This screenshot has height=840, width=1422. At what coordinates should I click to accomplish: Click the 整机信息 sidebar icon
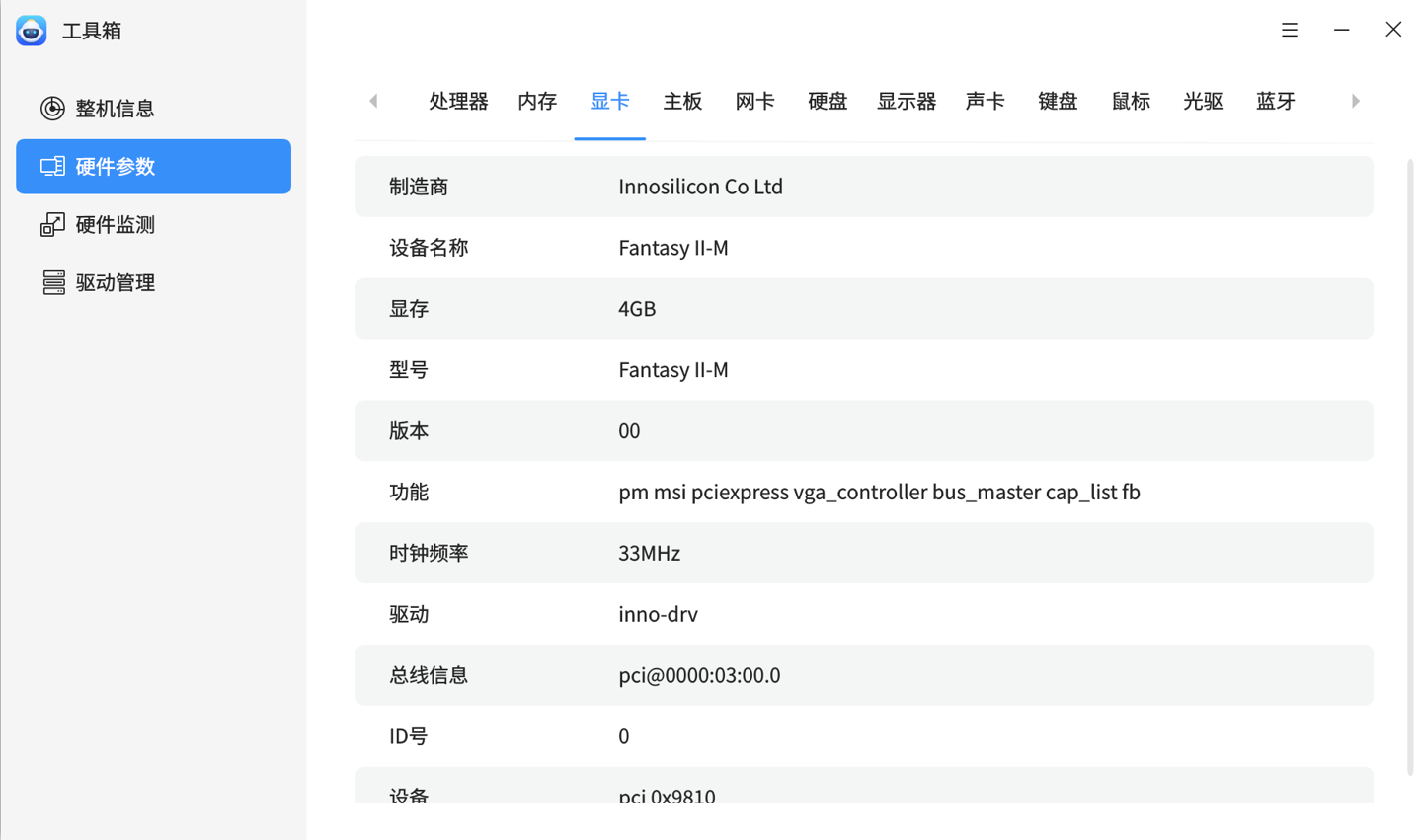(x=52, y=109)
